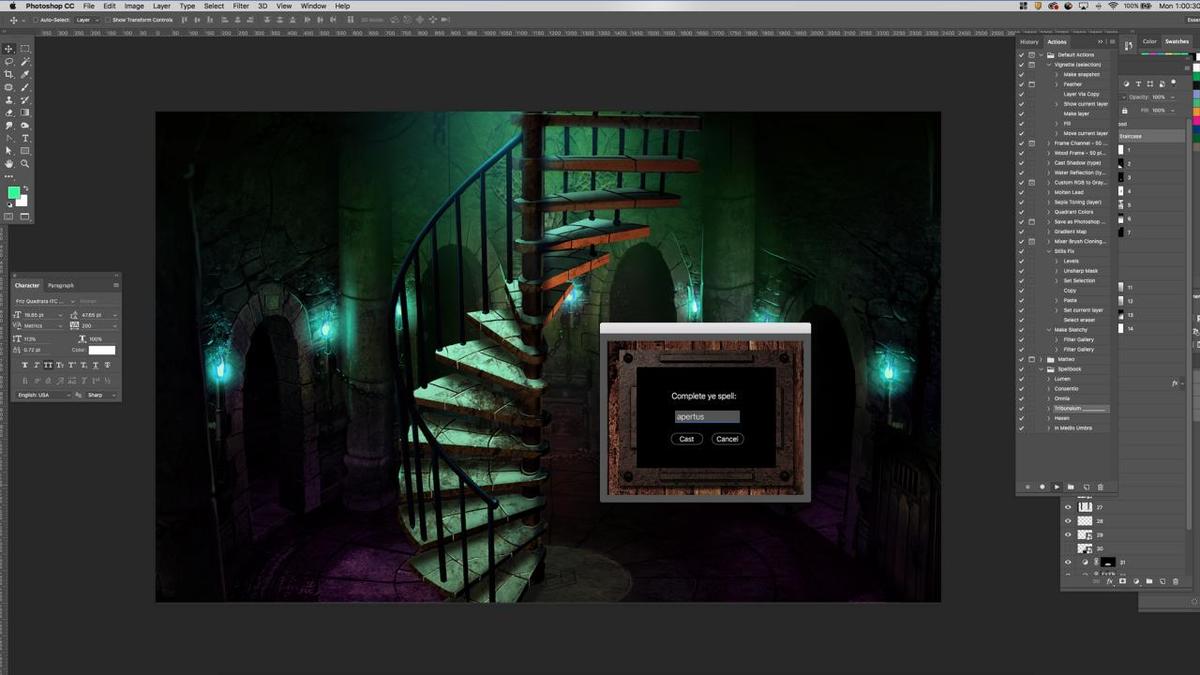The height and width of the screenshot is (675, 1200).
Task: Add a layer mask
Action: 1122,581
